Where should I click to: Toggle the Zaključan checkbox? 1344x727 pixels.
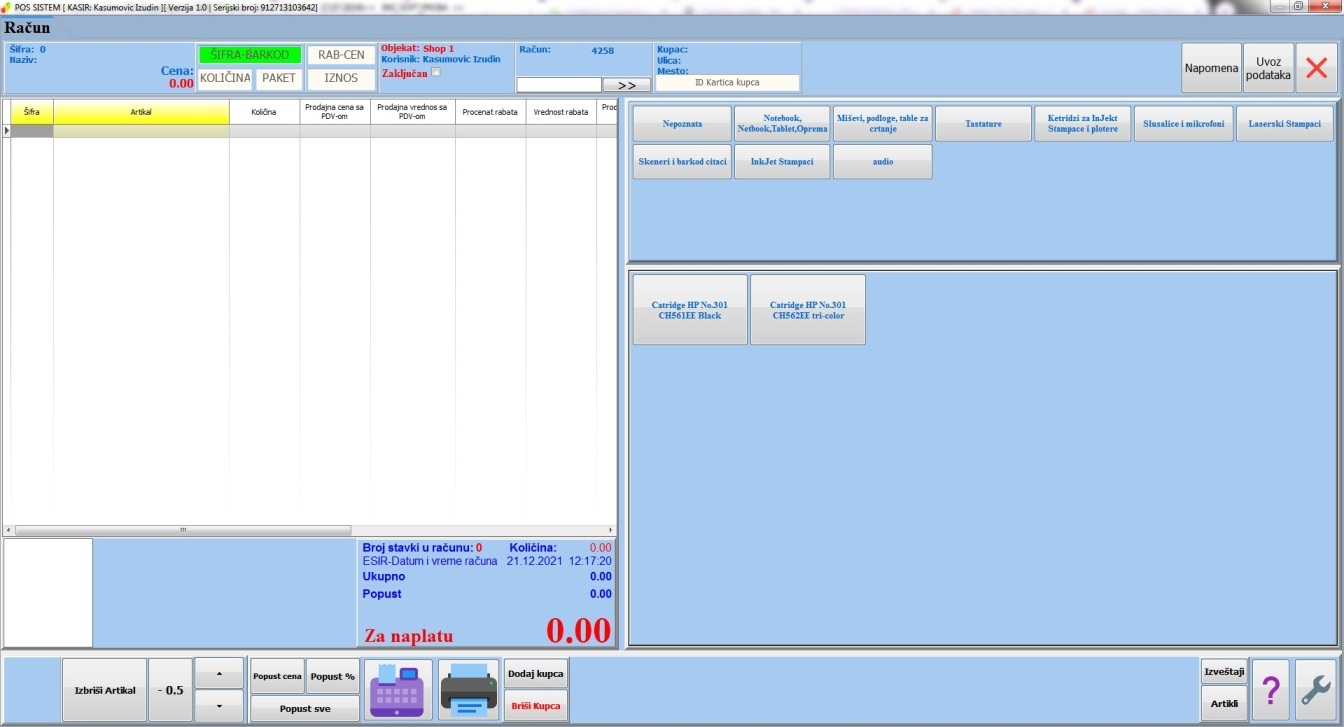pos(435,73)
